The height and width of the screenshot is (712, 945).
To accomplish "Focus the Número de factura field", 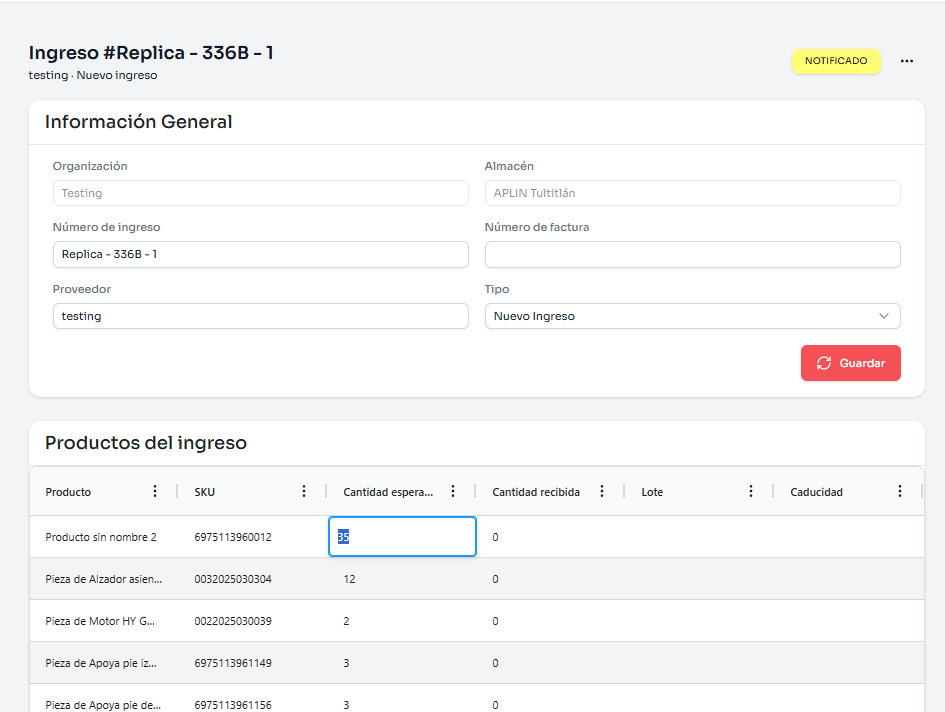I will 692,254.
